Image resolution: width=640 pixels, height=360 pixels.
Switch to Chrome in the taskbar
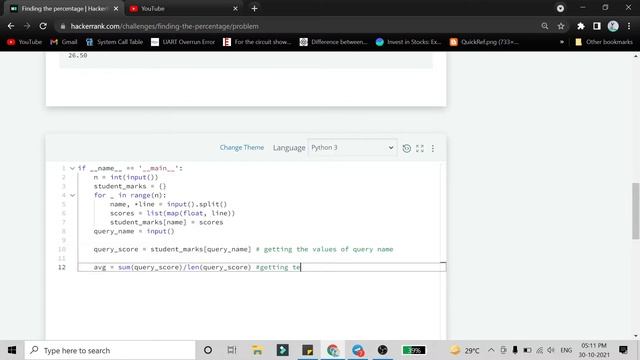point(333,350)
